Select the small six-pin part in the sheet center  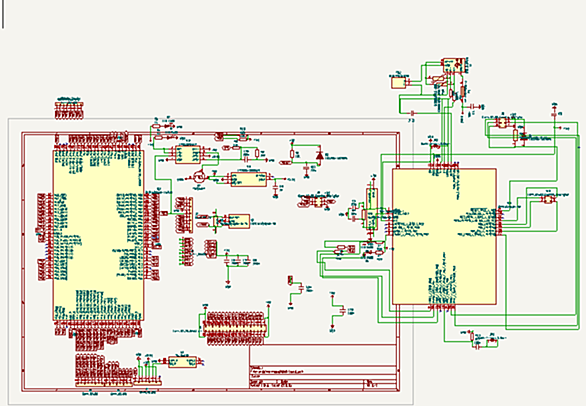click(x=318, y=202)
